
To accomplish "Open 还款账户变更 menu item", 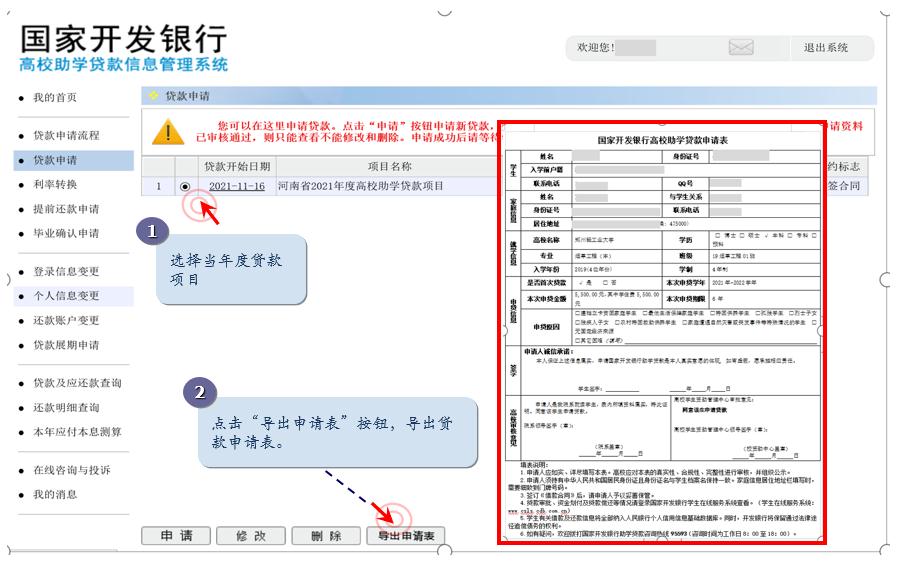I will [x=66, y=320].
